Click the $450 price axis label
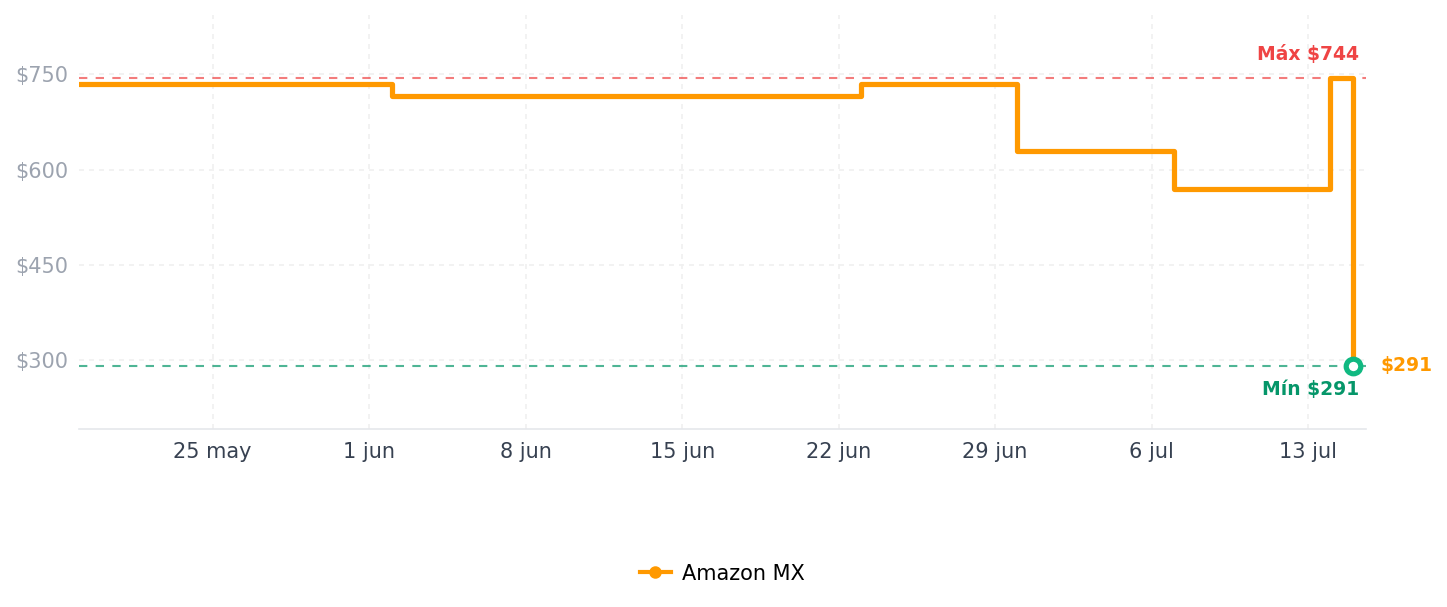This screenshot has height=607, width=1447. tap(42, 266)
